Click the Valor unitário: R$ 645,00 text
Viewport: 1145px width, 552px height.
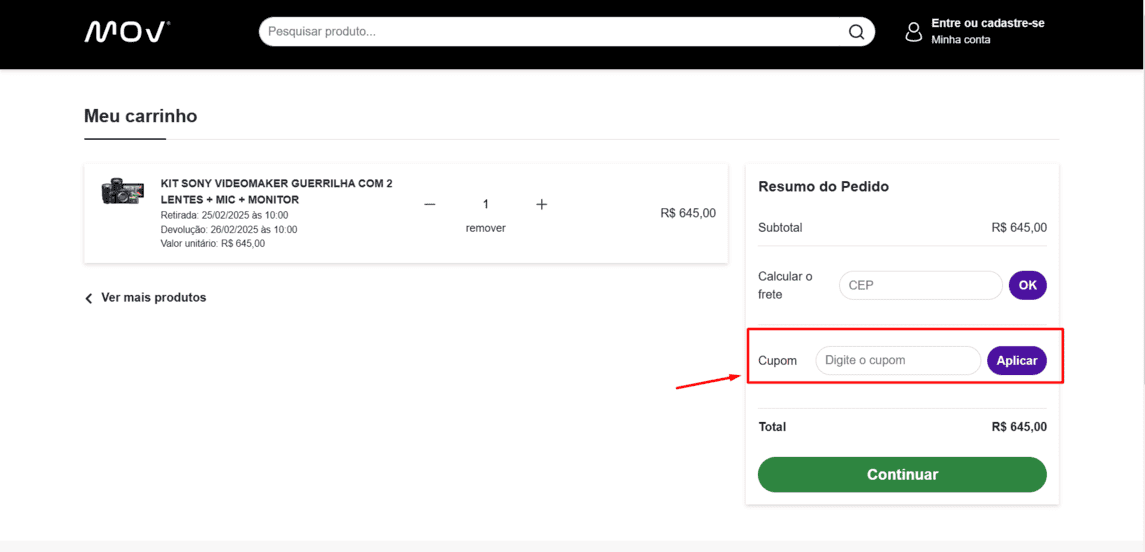[212, 244]
